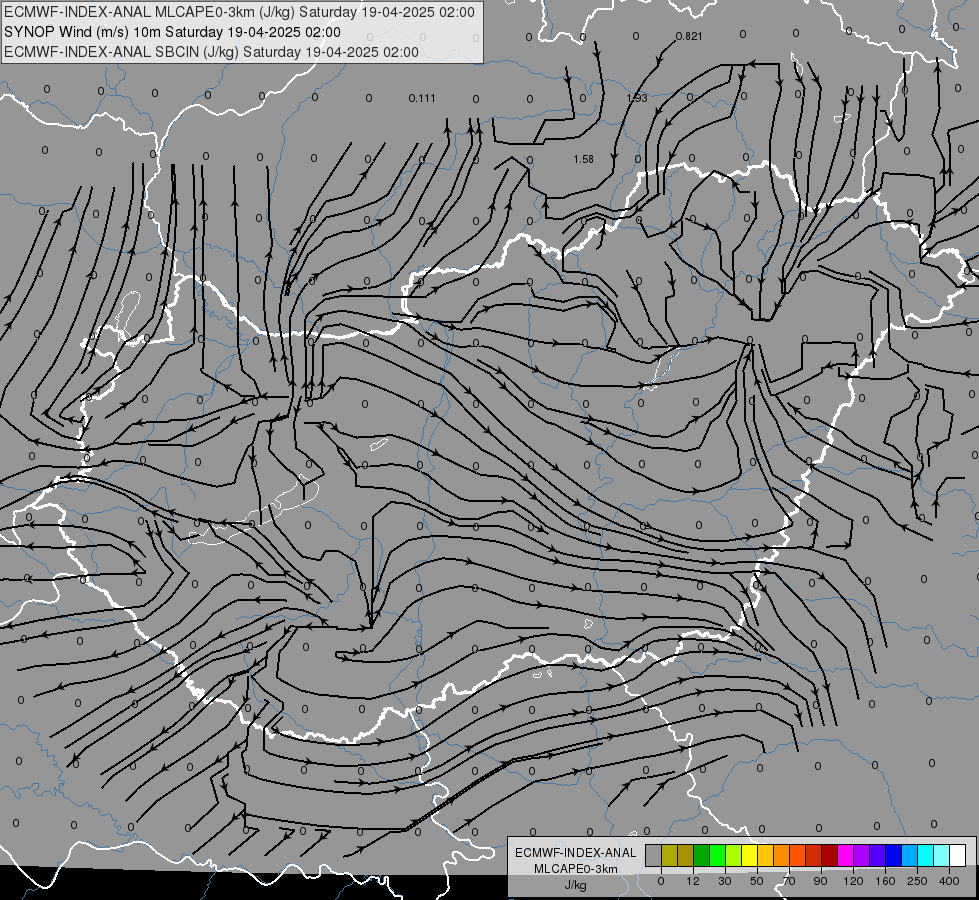Viewport: 979px width, 900px height.
Task: Click the MLCAPE0-3km title line in header
Action: click(239, 12)
